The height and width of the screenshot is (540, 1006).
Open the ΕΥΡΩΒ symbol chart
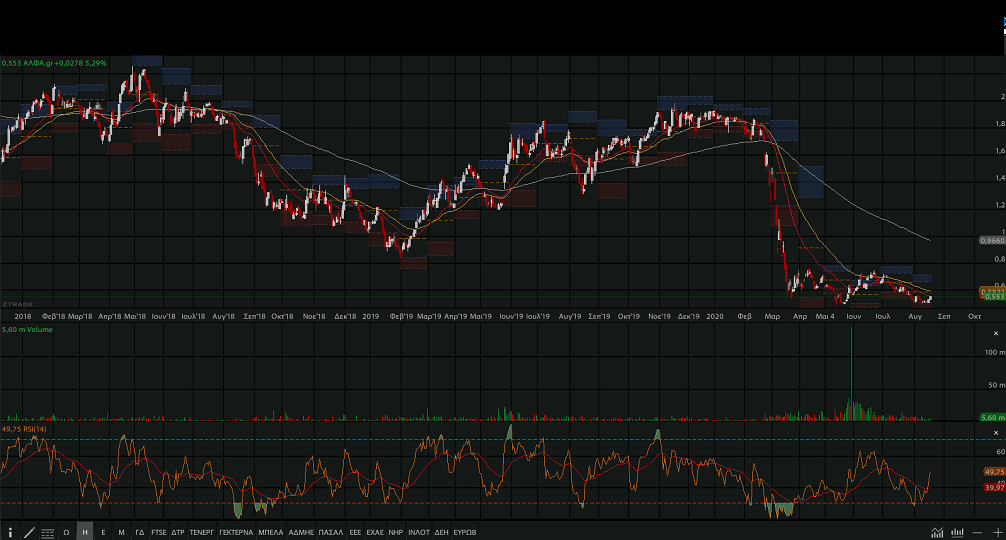coord(465,532)
